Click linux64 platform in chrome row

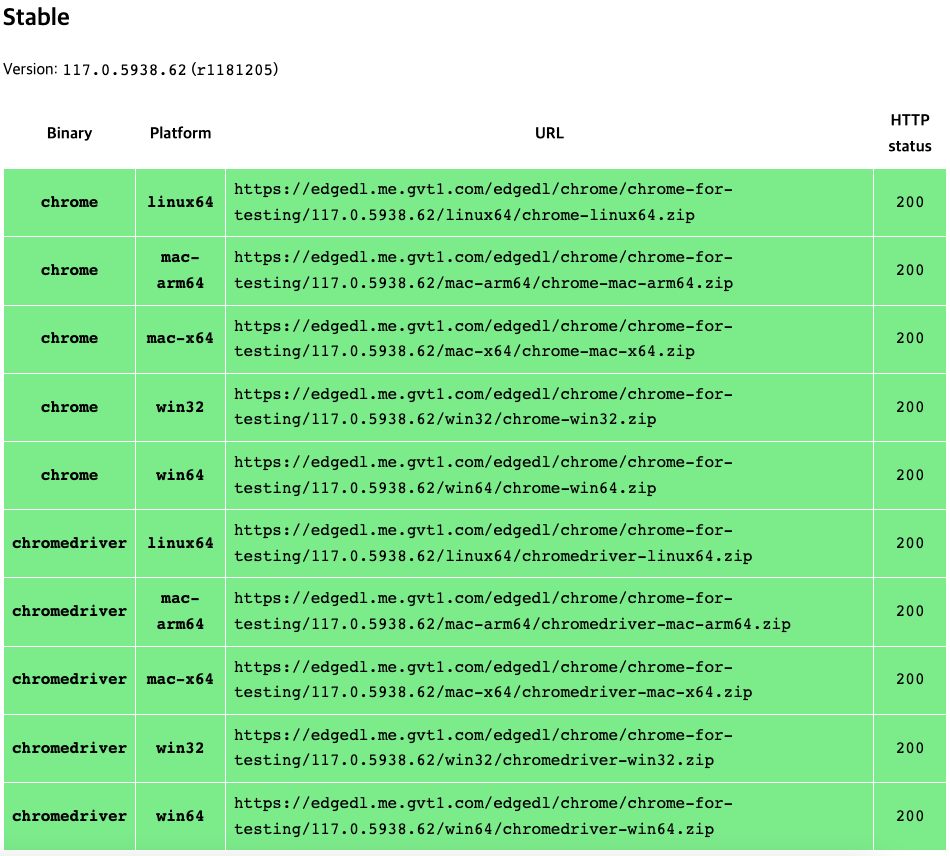click(x=181, y=202)
